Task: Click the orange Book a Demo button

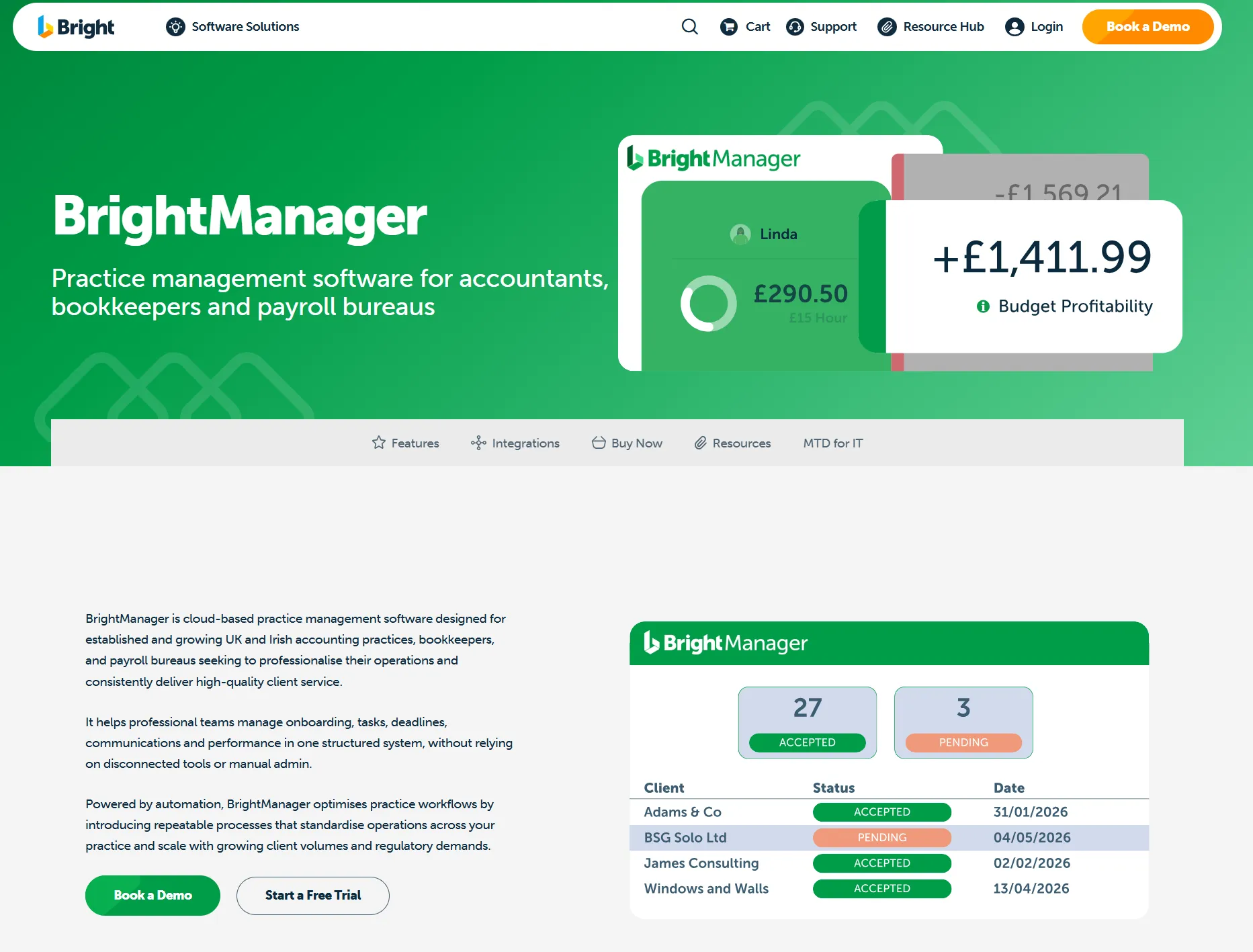Action: tap(1148, 27)
